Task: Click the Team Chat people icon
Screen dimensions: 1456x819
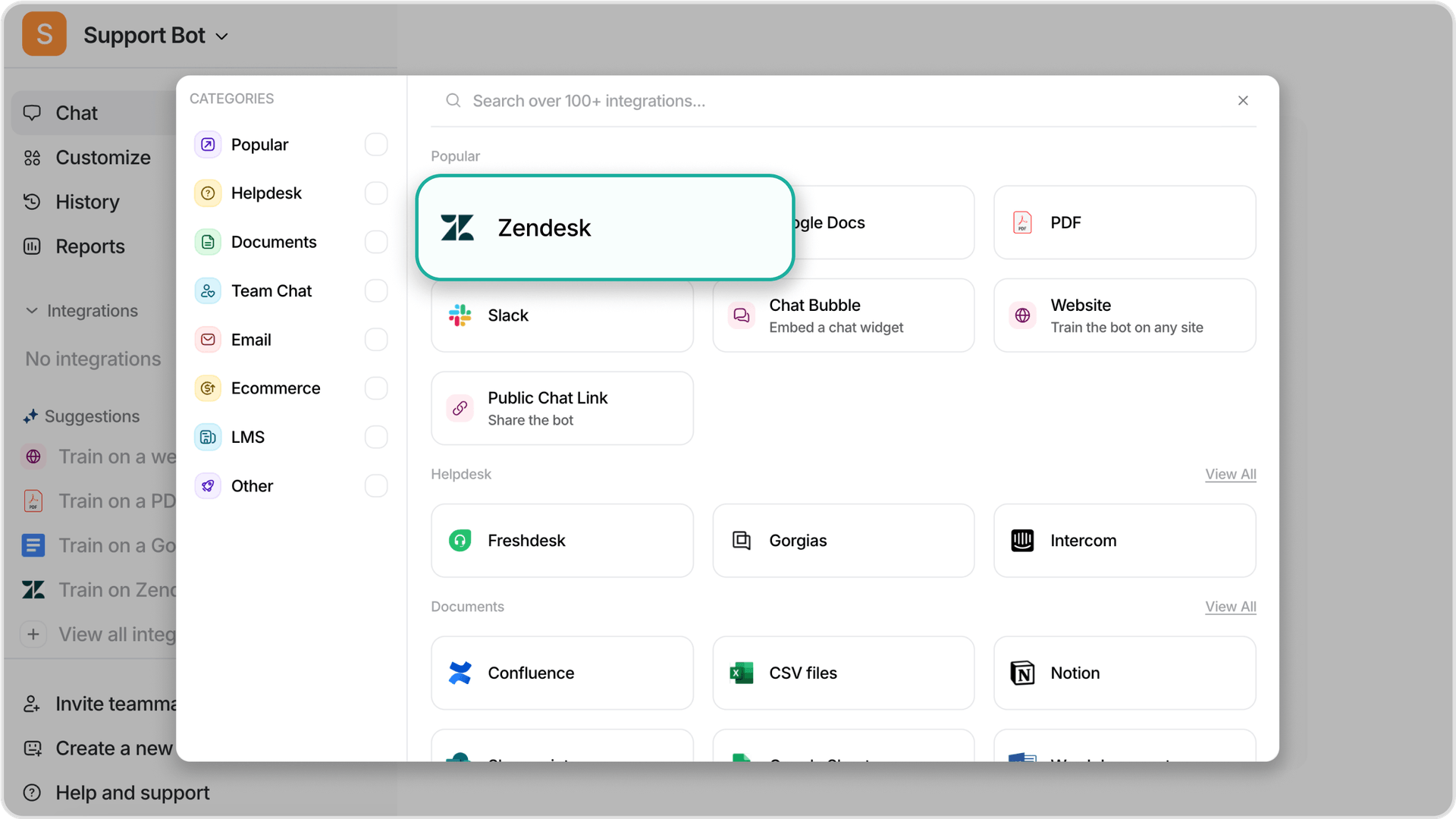Action: [208, 290]
